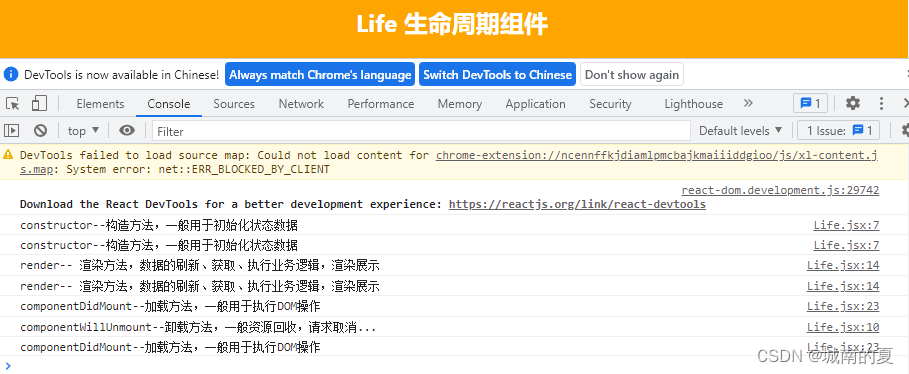The height and width of the screenshot is (374, 909).
Task: Open the Default levels dropdown
Action: (740, 130)
